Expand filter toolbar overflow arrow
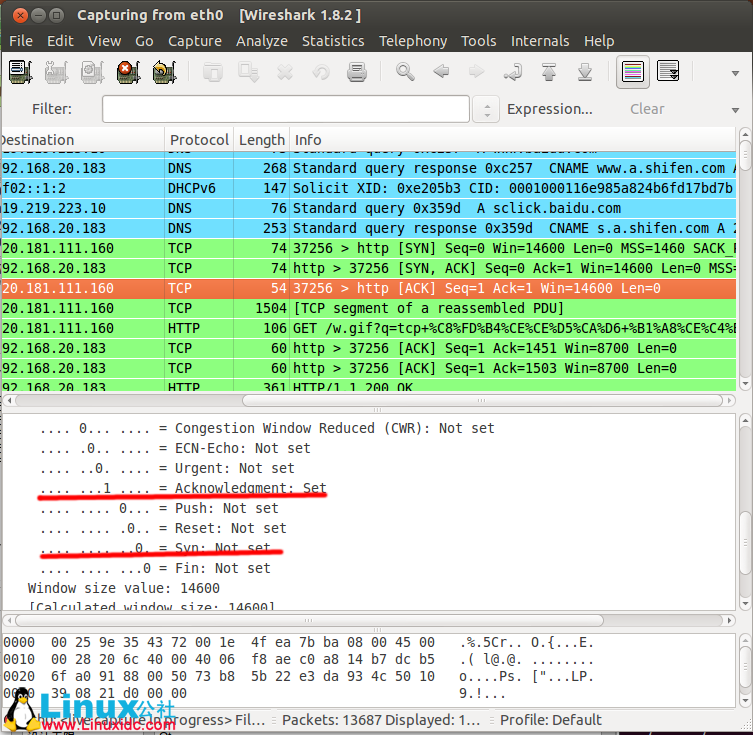753x735 pixels. point(735,110)
